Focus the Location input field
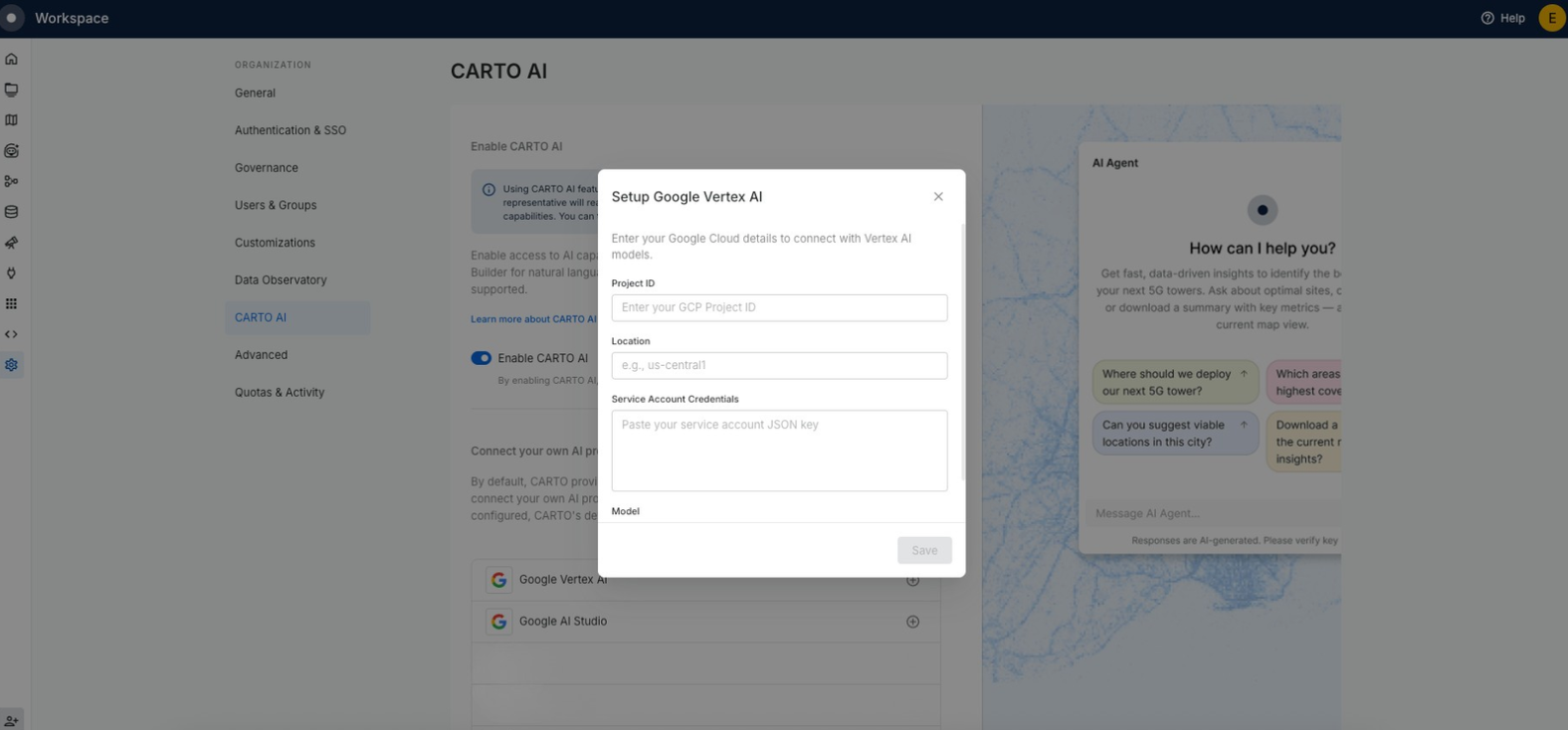This screenshot has height=730, width=1568. tap(779, 365)
